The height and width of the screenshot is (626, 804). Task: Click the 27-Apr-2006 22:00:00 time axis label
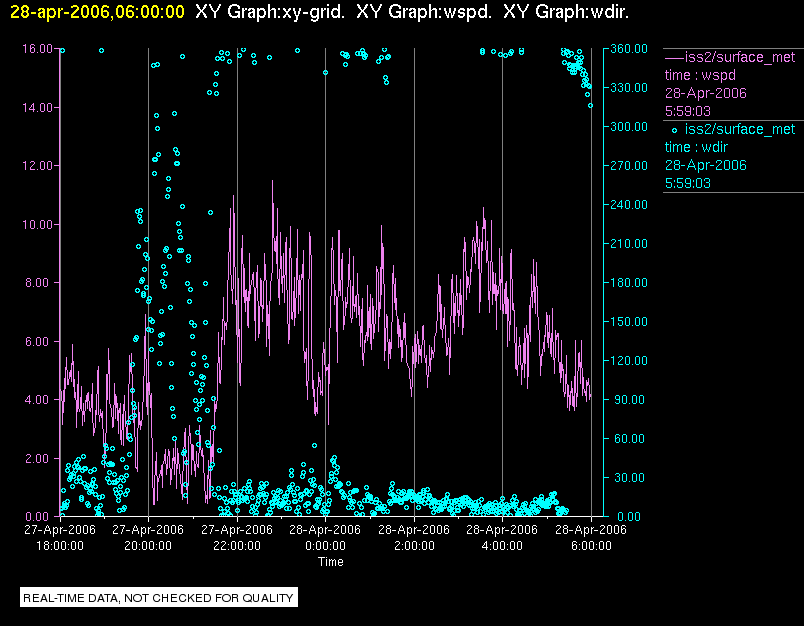tap(237, 537)
